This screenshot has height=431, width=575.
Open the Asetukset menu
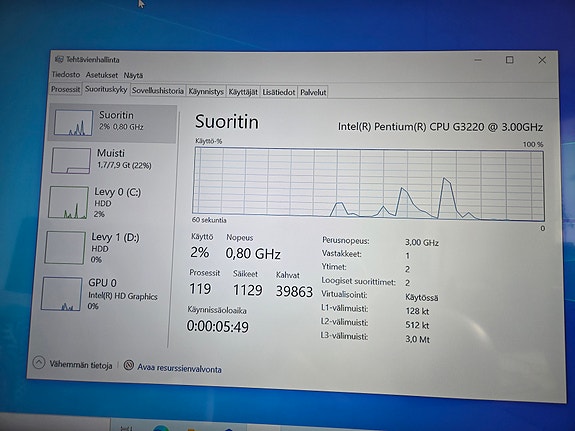click(x=102, y=75)
